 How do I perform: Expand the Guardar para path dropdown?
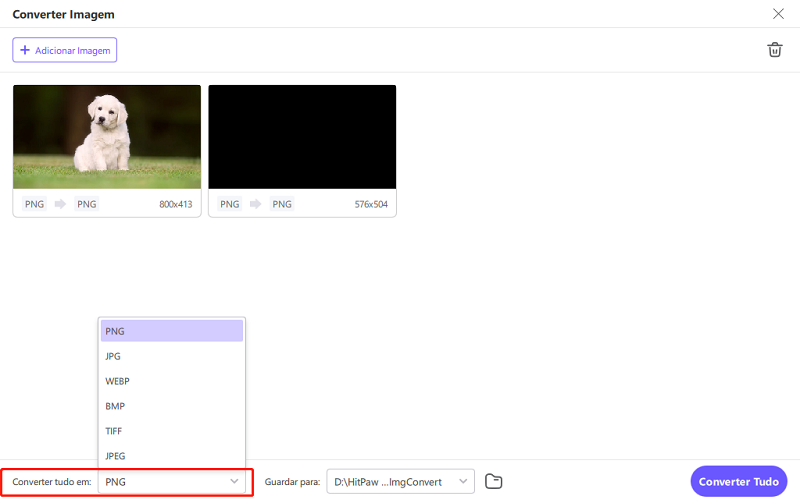pos(463,481)
